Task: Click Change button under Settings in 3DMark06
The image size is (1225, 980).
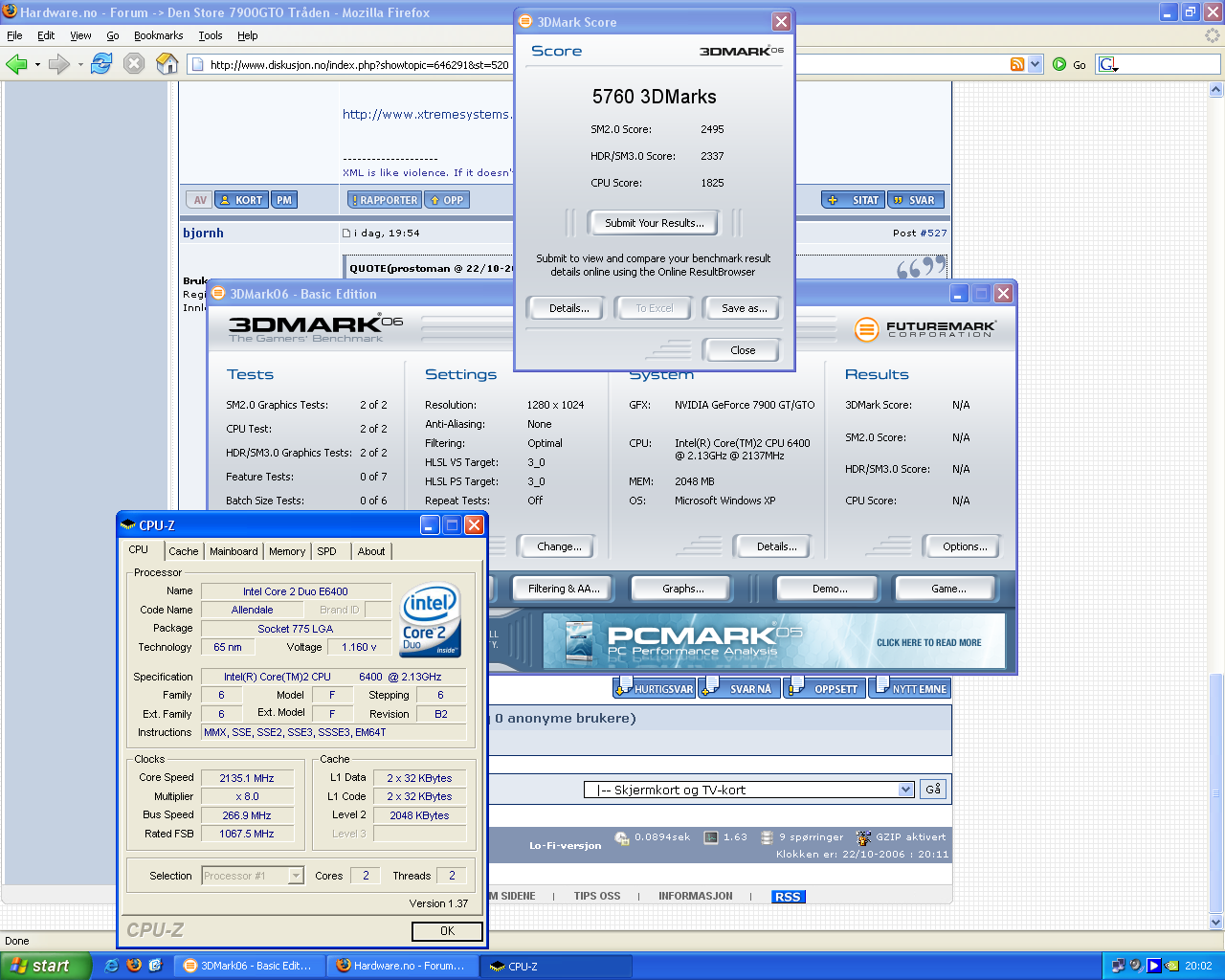Action: click(x=559, y=546)
